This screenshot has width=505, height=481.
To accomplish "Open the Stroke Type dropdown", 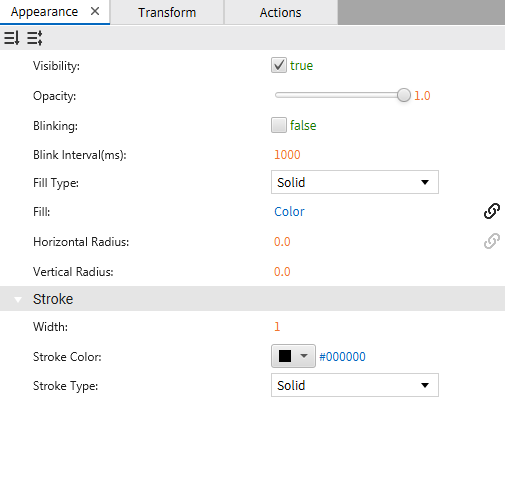I will coord(355,385).
